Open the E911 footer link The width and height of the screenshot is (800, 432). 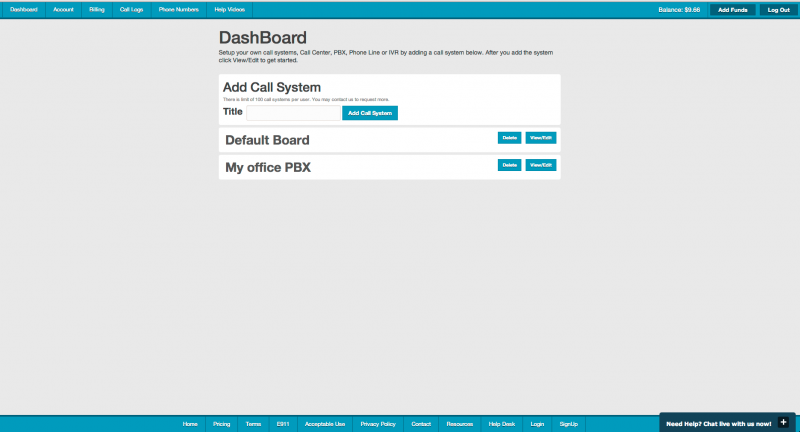[282, 424]
